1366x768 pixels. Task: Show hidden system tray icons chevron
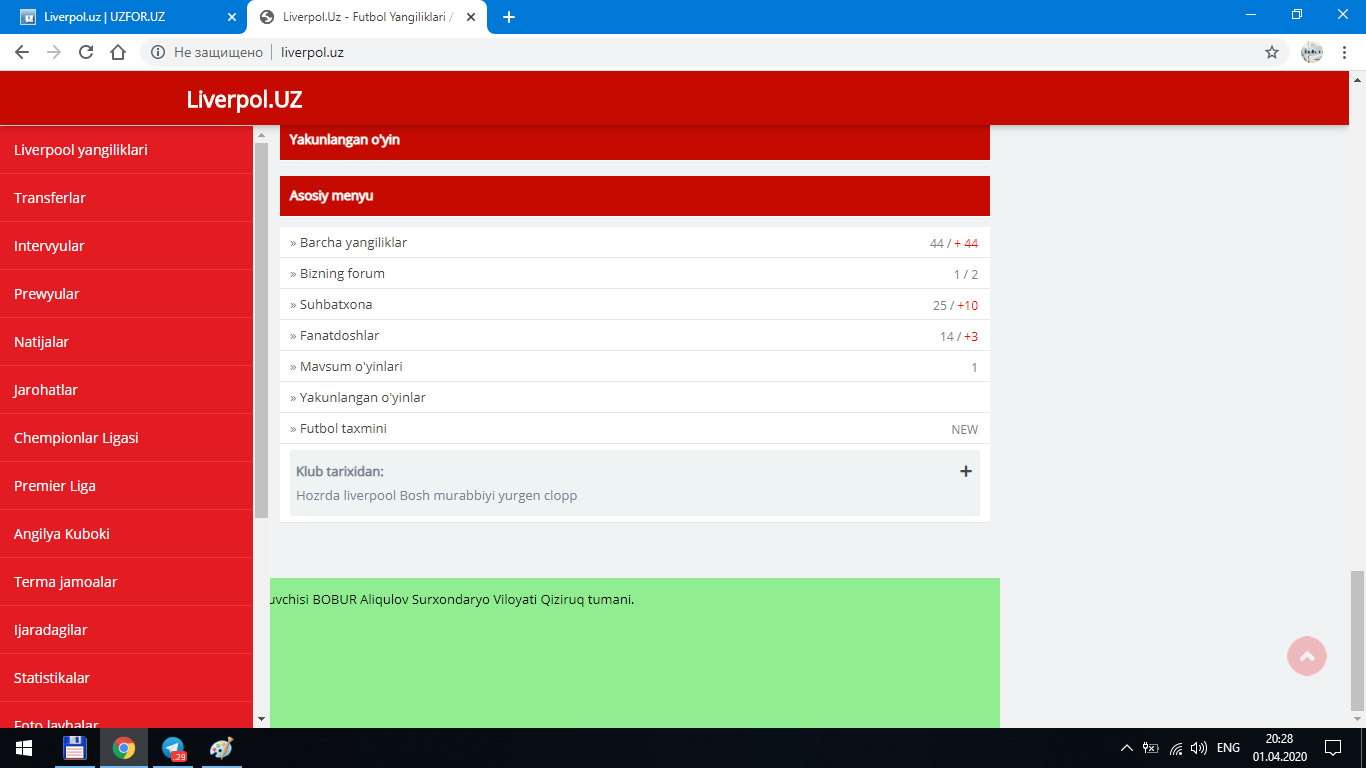[x=1126, y=748]
